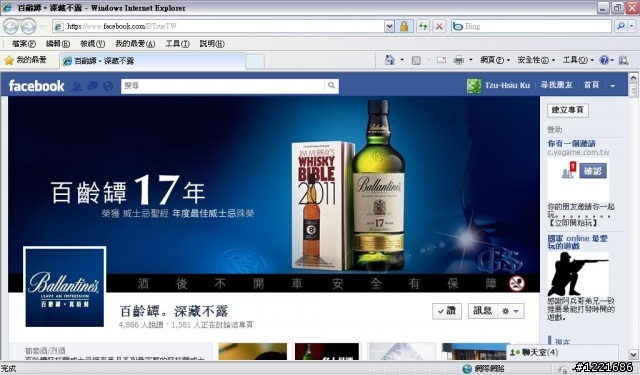Open the 編輯(E) menu
This screenshot has height=375, width=640.
[58, 44]
